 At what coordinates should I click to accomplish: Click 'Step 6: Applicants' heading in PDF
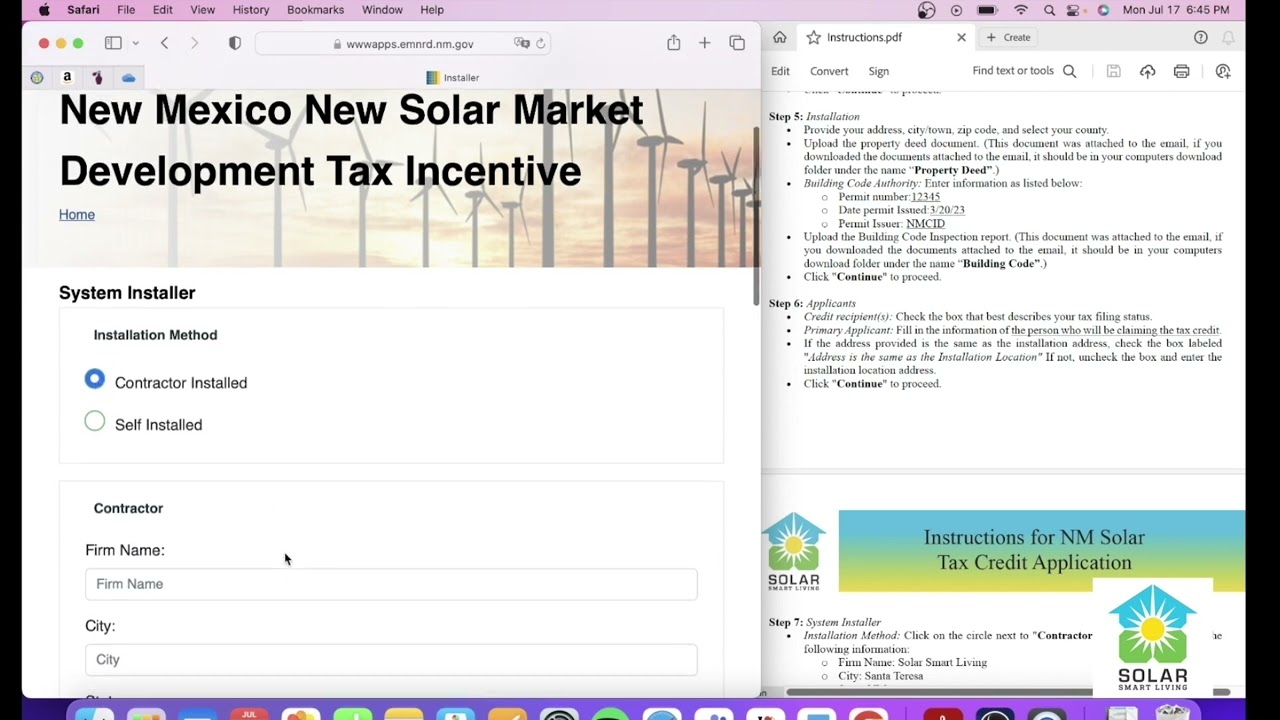[812, 303]
